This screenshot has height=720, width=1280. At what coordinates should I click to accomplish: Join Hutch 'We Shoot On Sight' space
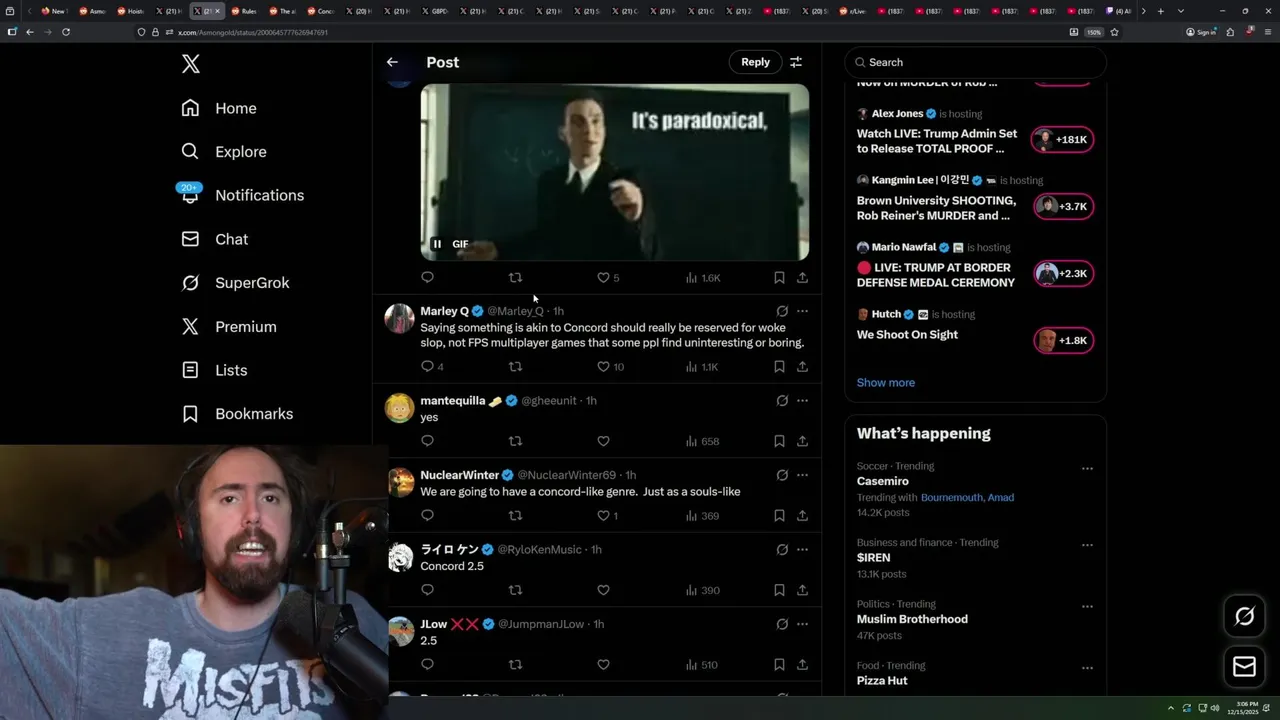click(1063, 340)
